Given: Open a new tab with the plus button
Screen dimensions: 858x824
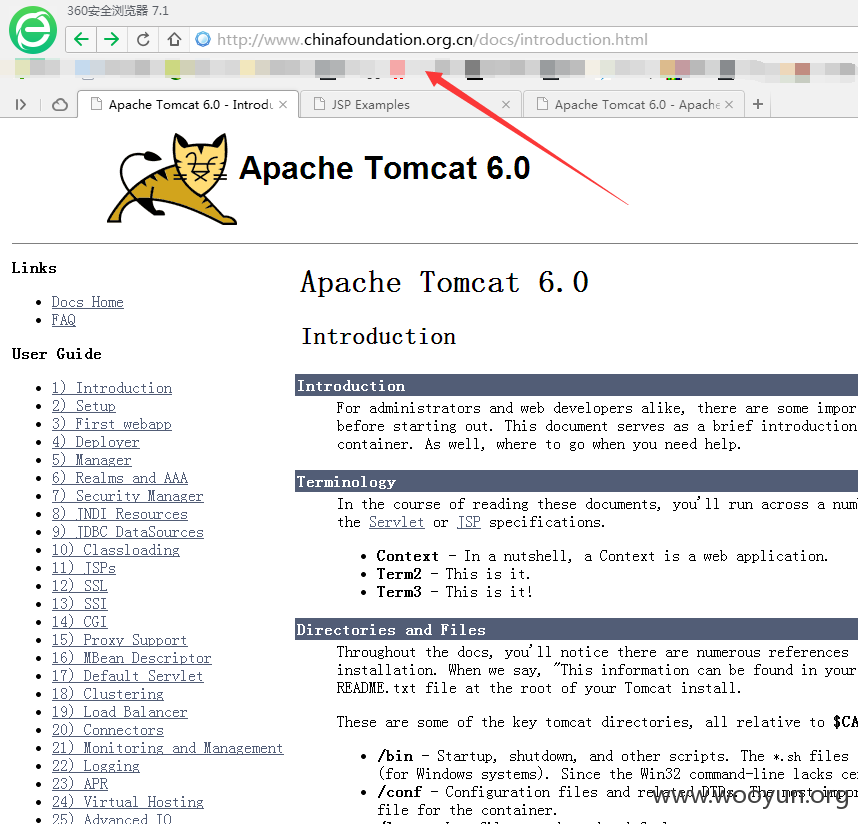Looking at the screenshot, I should (x=758, y=104).
